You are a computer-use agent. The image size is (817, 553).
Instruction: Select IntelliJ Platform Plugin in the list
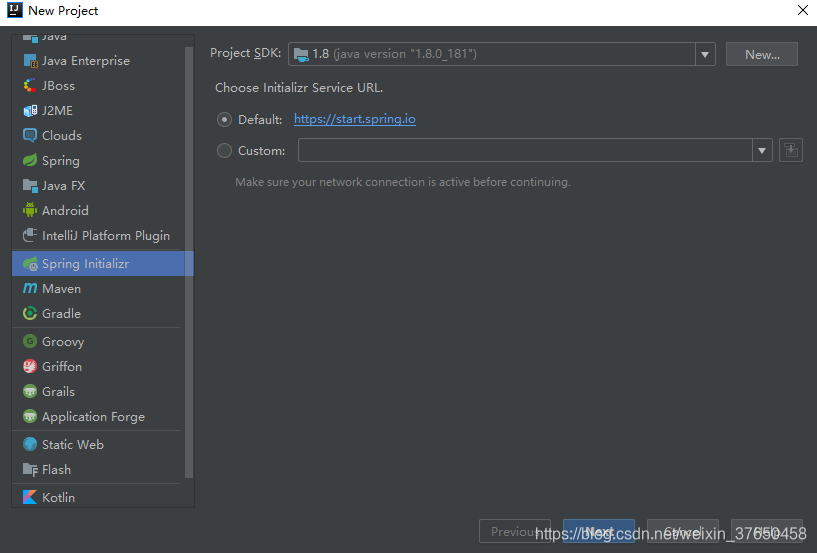point(98,236)
